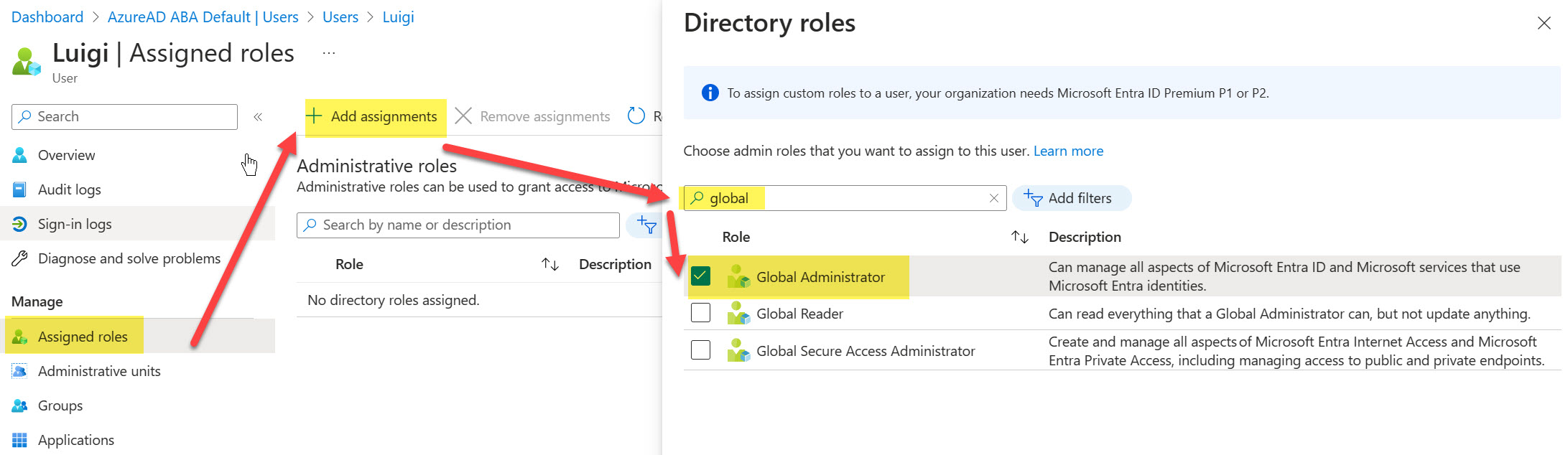The height and width of the screenshot is (455, 1568).
Task: Click the Assigned roles icon
Action: click(19, 337)
